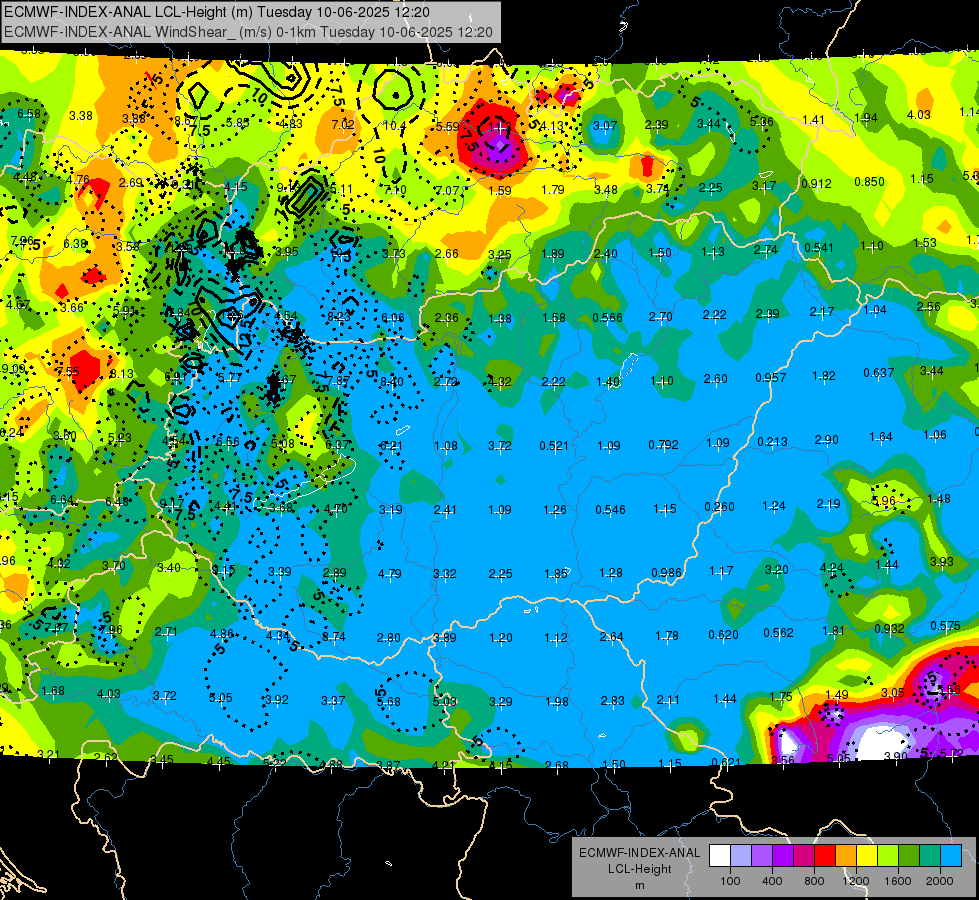Click the legend tick label 2000
979x900 pixels.
[x=940, y=881]
